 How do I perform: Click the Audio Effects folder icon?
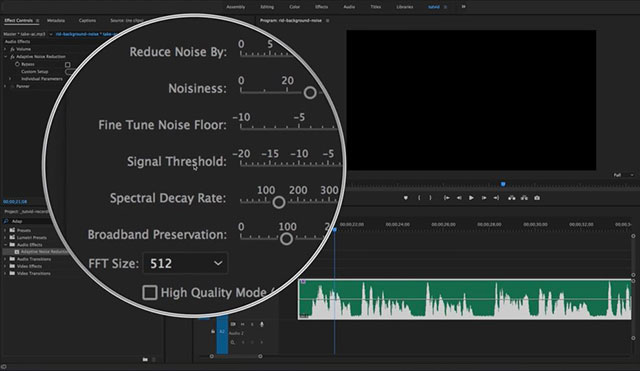(12, 244)
